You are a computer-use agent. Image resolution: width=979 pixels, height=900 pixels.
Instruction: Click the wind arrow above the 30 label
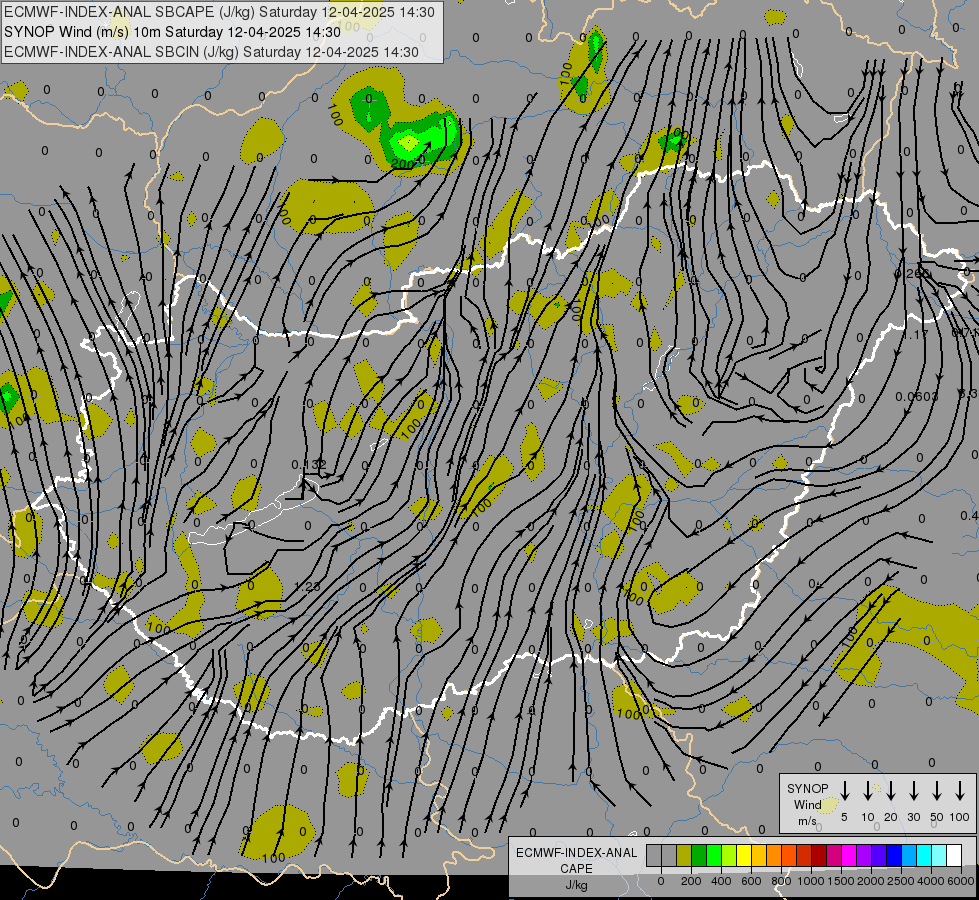click(913, 790)
